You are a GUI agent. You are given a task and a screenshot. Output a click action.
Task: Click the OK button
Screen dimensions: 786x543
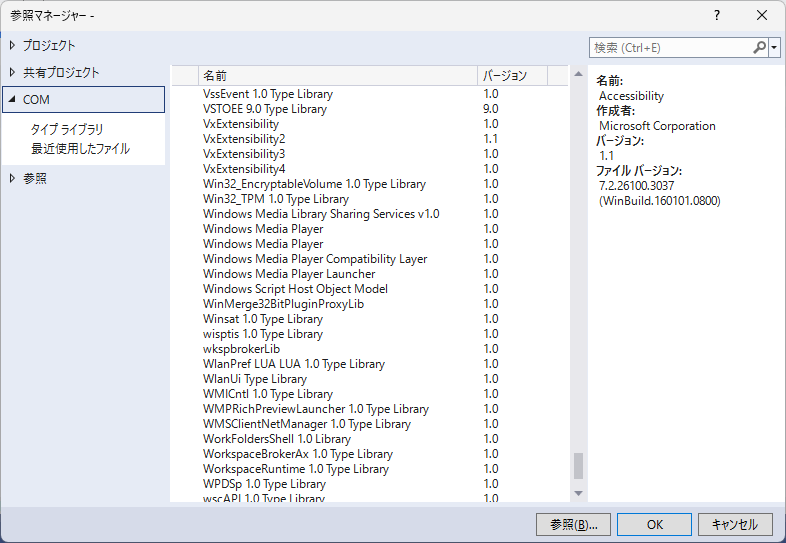pos(655,524)
